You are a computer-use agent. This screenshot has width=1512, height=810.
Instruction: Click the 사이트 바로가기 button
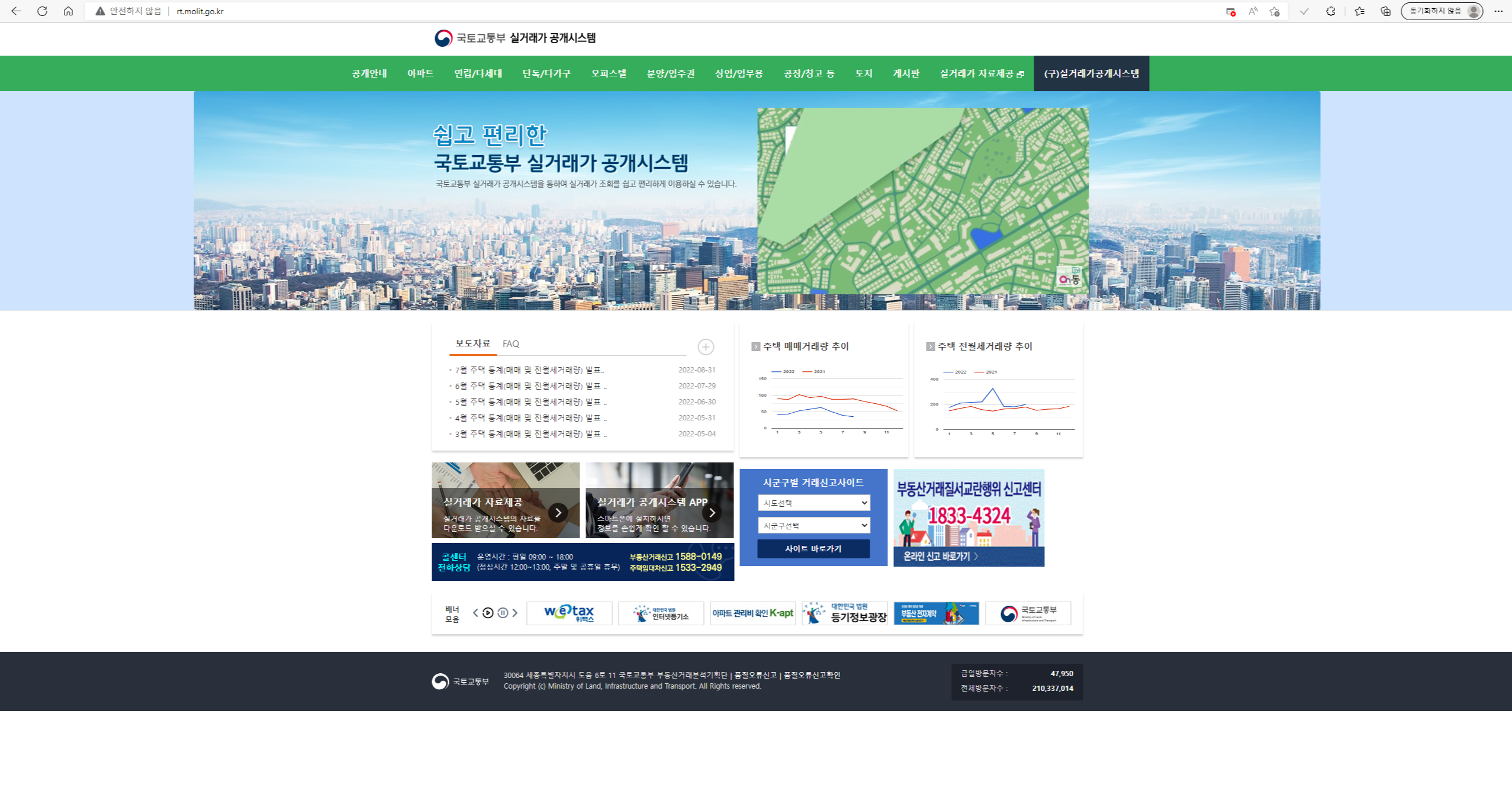pyautogui.click(x=813, y=548)
